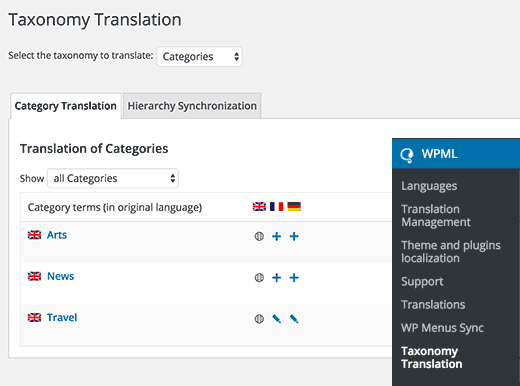Add French translation for News category
The width and height of the screenshot is (520, 386).
[276, 277]
